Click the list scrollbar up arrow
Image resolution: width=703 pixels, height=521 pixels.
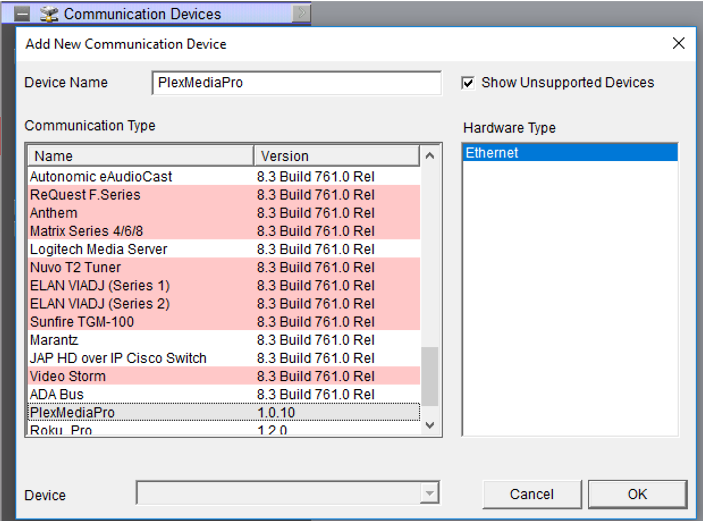(430, 156)
